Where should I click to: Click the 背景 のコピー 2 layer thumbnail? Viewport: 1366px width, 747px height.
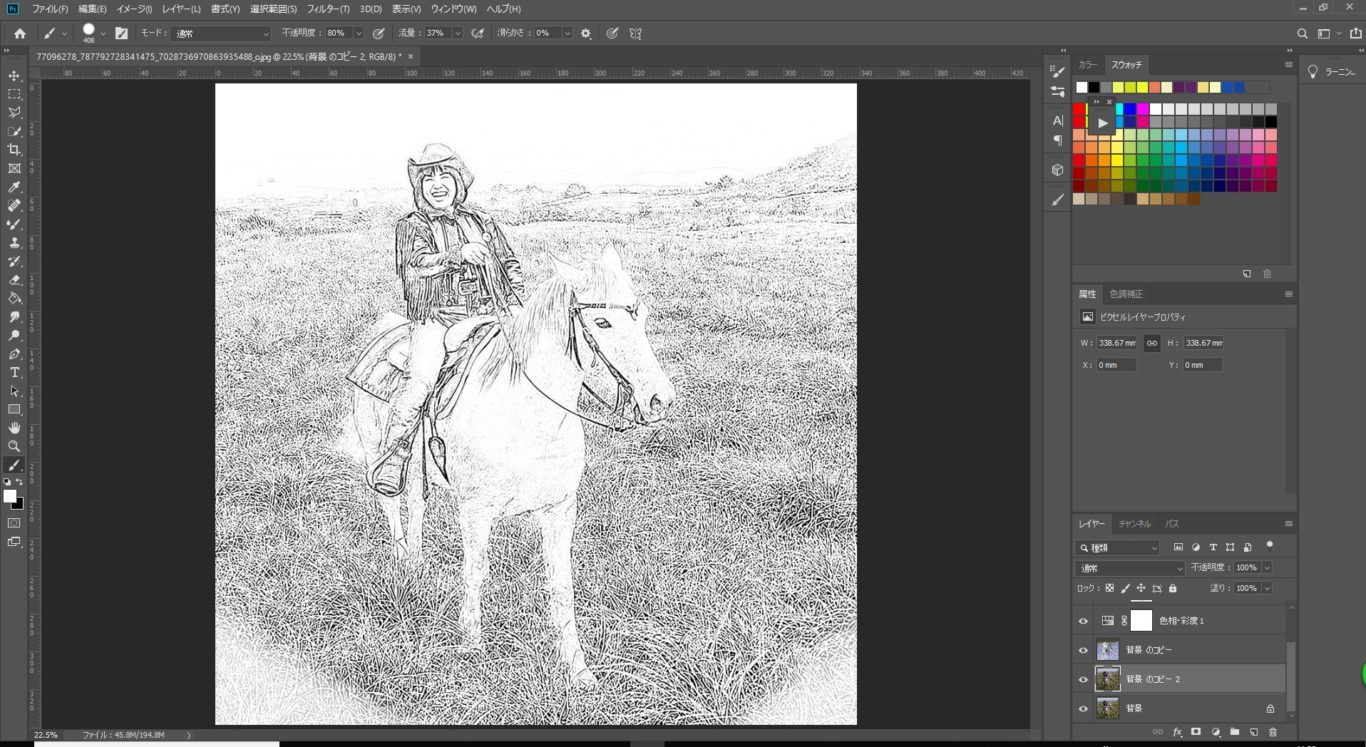point(1107,679)
